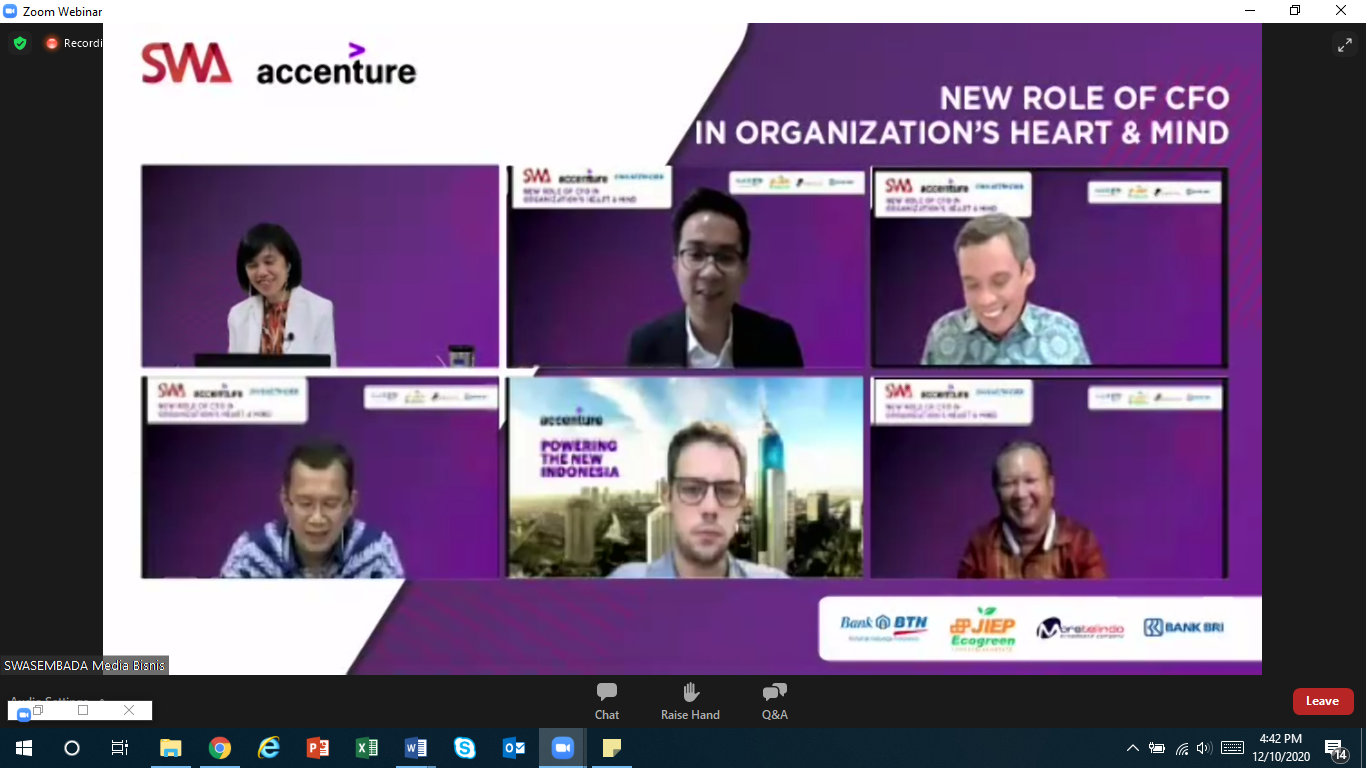Close the small floating Zoom window
This screenshot has height=768, width=1366.
click(129, 711)
